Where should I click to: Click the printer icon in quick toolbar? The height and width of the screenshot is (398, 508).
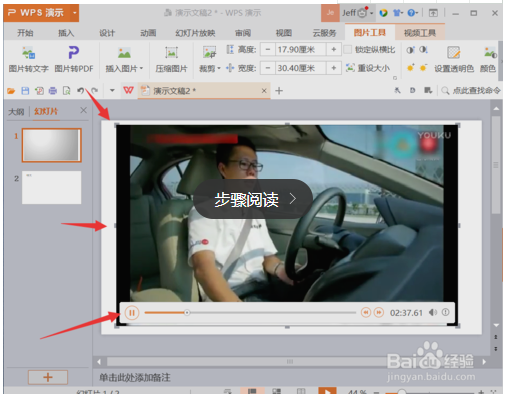coord(53,91)
